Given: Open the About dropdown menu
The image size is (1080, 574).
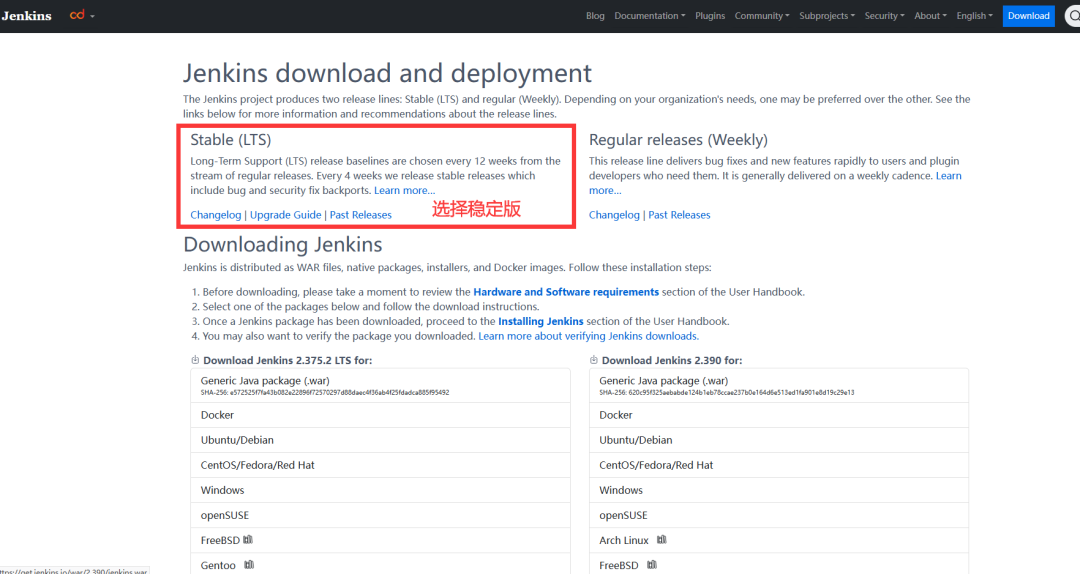Looking at the screenshot, I should click(931, 16).
